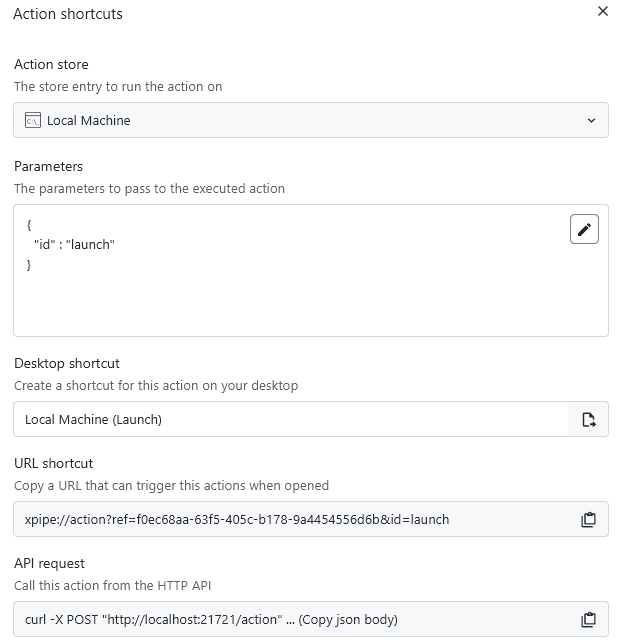Click the pencil icon to edit parameters
This screenshot has width=628, height=643.
point(584,229)
